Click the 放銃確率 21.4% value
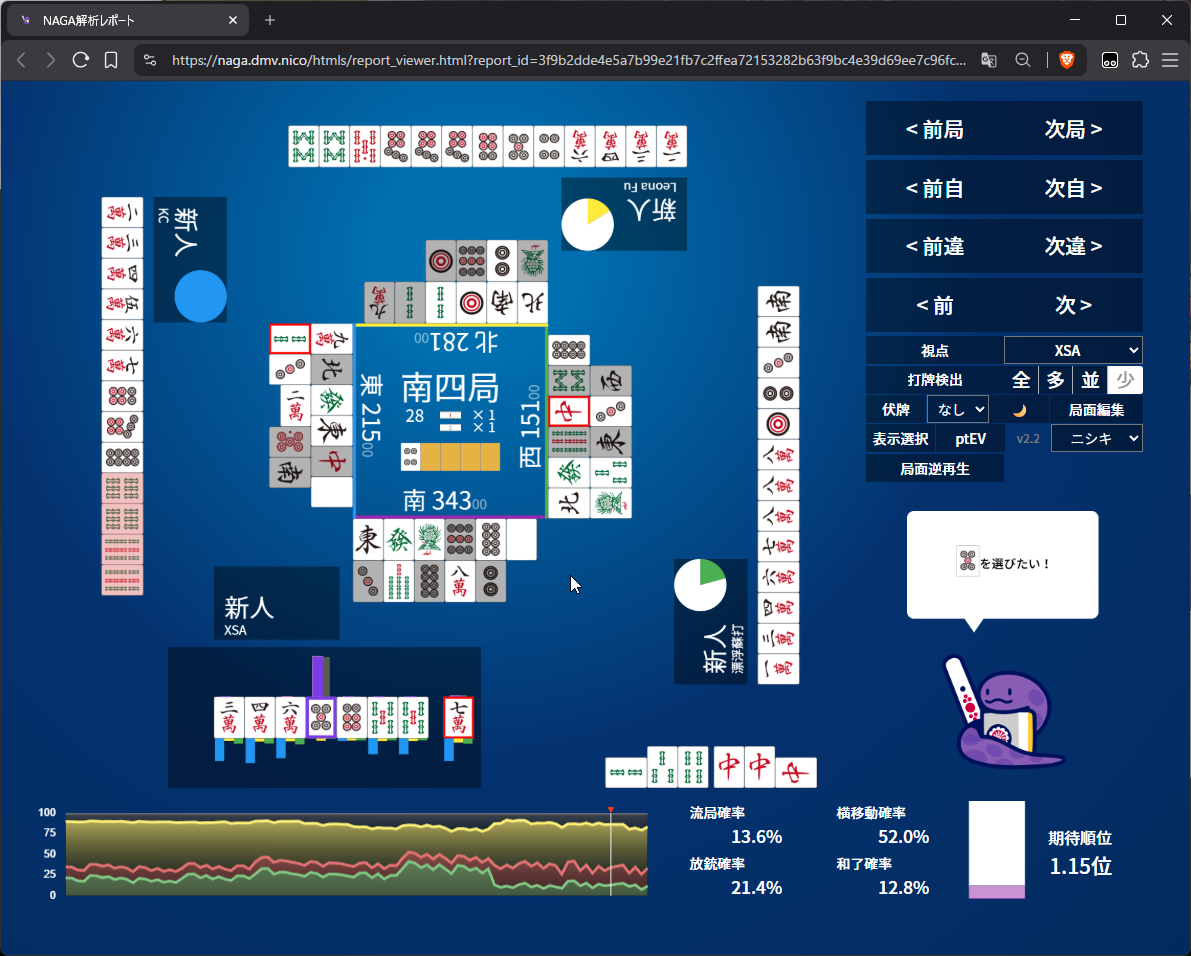 coord(756,888)
